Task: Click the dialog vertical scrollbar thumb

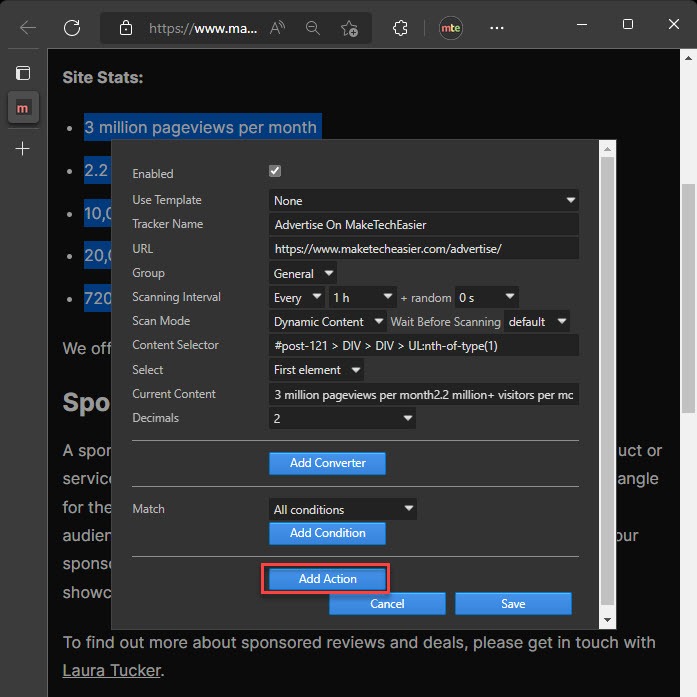Action: tap(607, 381)
